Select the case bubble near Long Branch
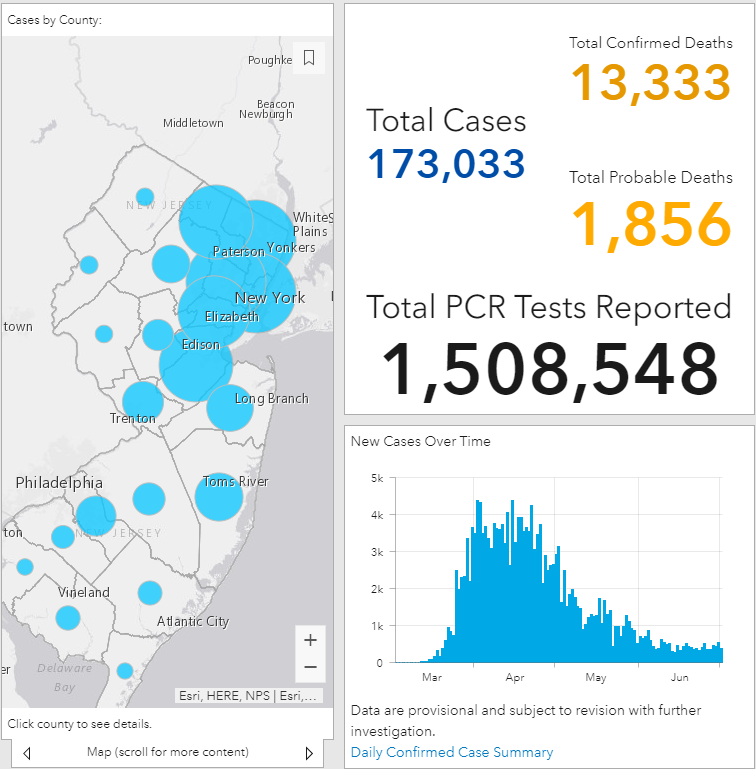 click(230, 408)
